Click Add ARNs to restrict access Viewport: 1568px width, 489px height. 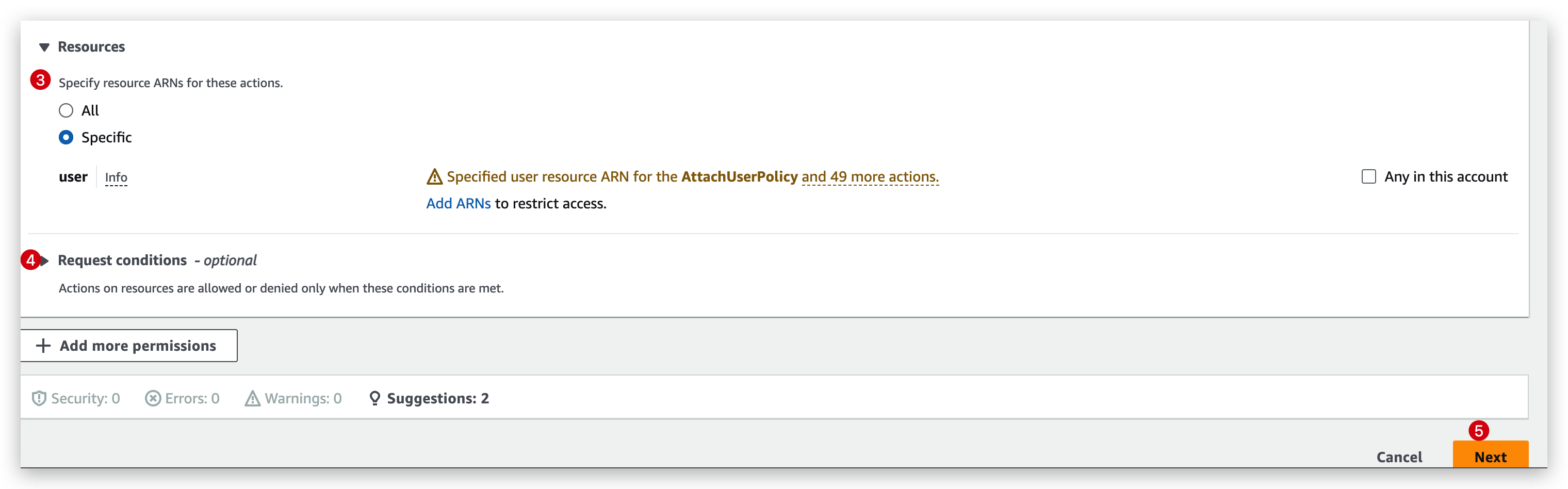[x=458, y=203]
